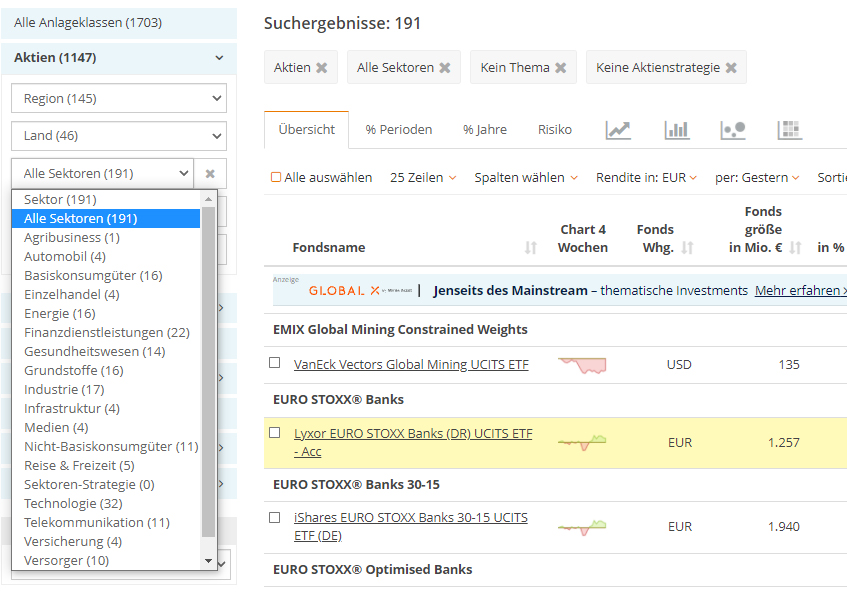Choose Einzelhandel (4) sector option
The width and height of the screenshot is (847, 593).
coord(106,294)
